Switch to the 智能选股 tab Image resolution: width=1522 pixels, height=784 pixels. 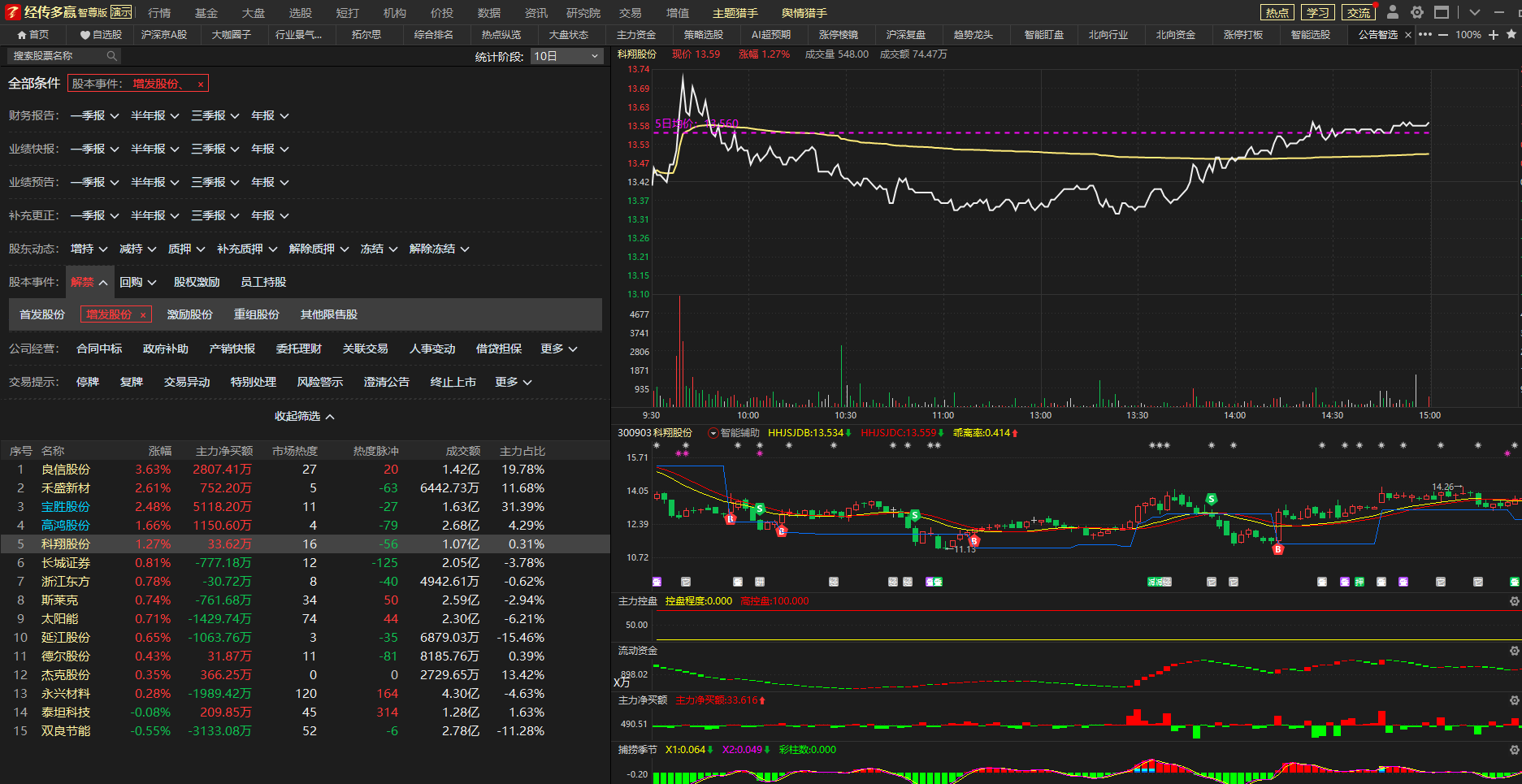[1311, 35]
